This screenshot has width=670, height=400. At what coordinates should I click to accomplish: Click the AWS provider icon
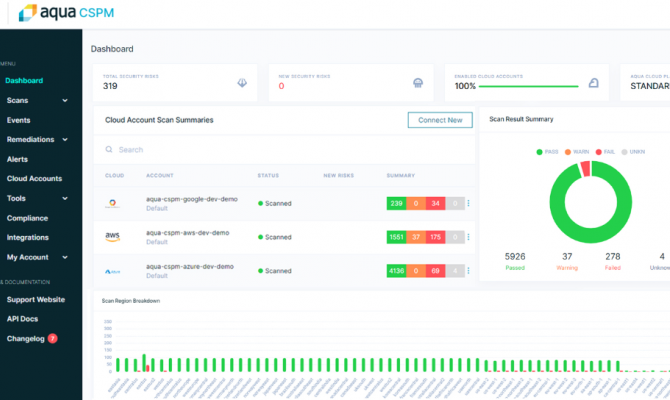(112, 237)
